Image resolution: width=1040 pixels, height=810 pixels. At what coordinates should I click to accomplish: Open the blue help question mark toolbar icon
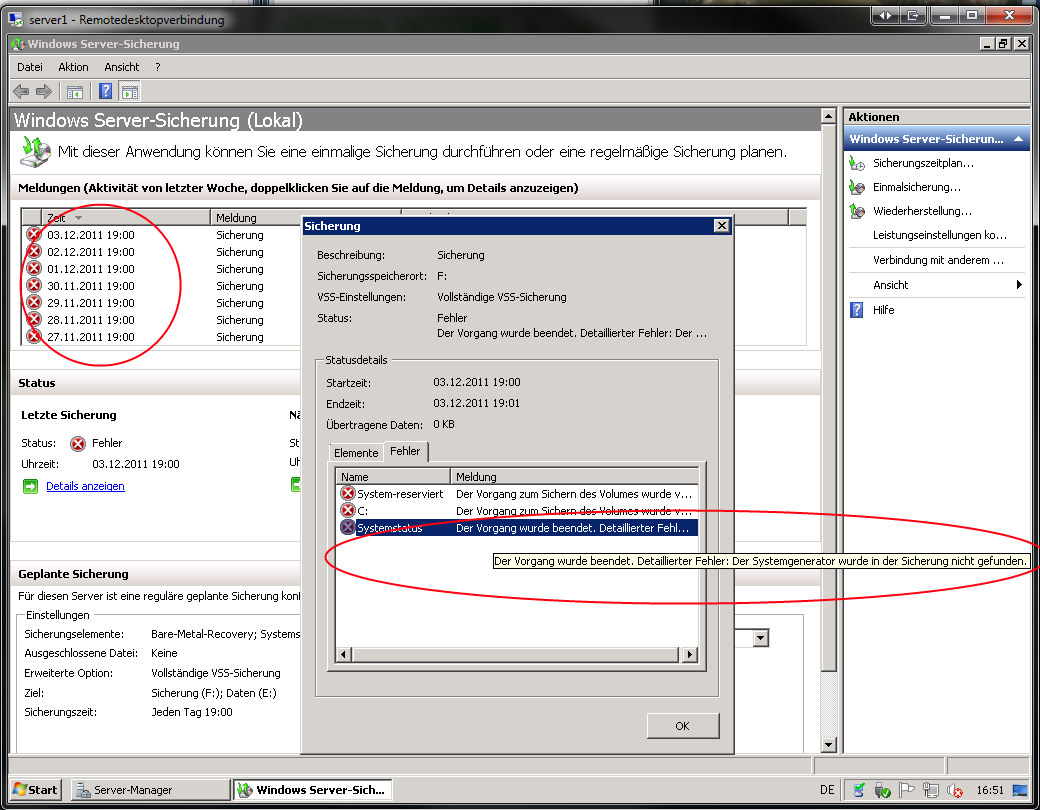point(105,92)
